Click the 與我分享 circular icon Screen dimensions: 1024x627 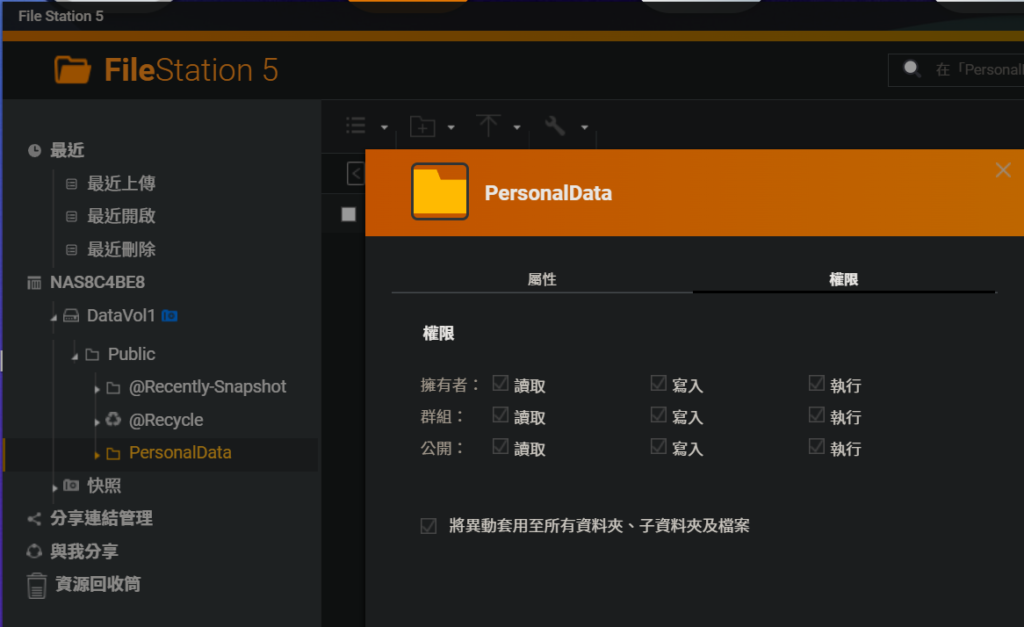tap(35, 551)
